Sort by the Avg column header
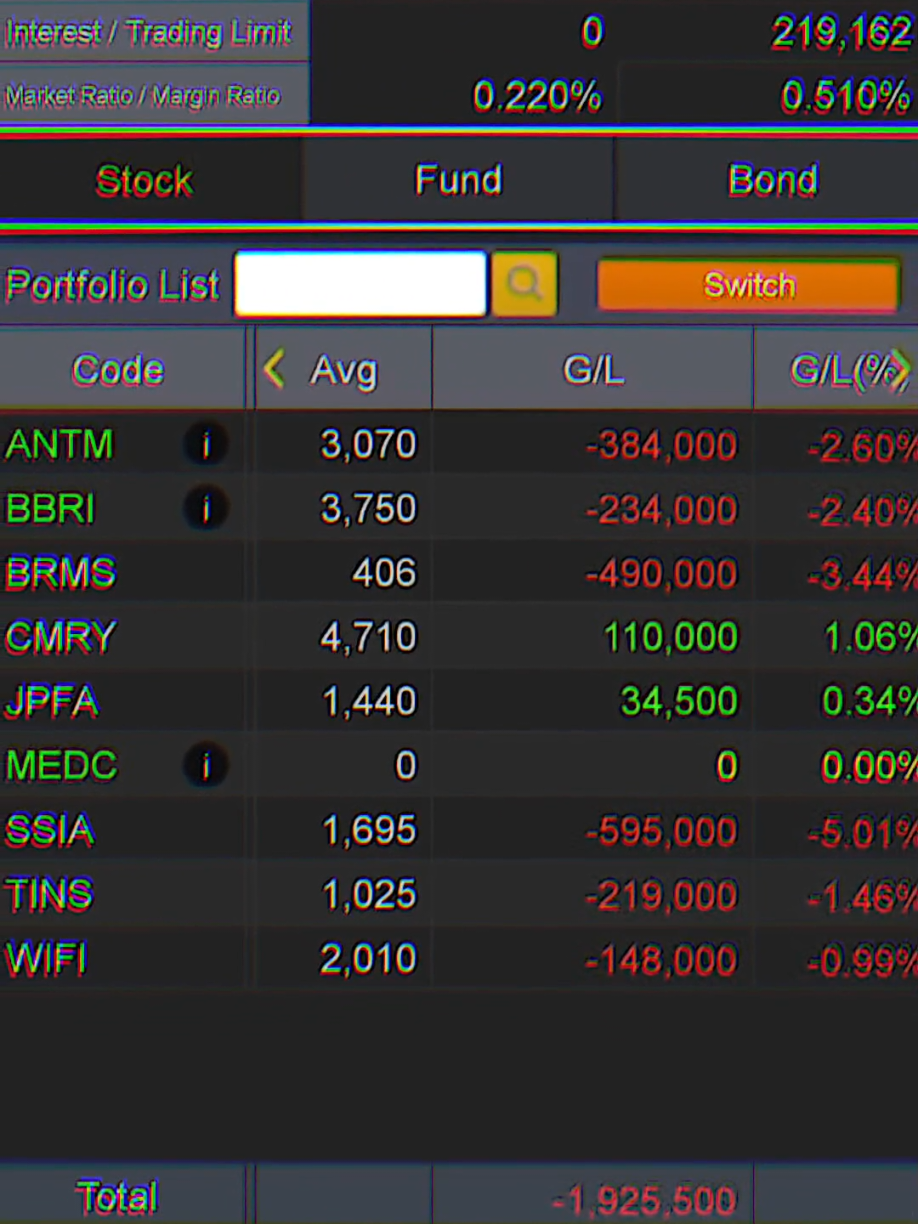 (x=344, y=370)
